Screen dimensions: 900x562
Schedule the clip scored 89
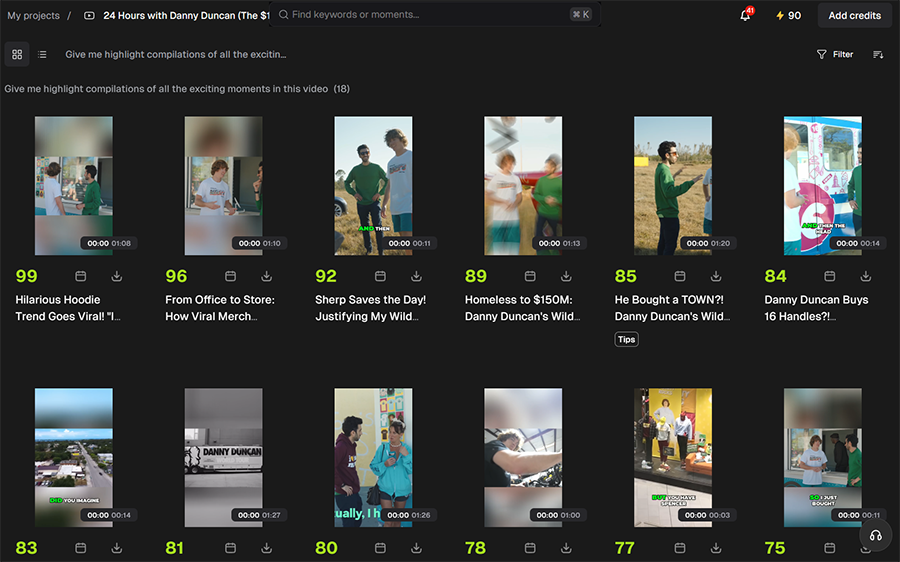(x=530, y=276)
